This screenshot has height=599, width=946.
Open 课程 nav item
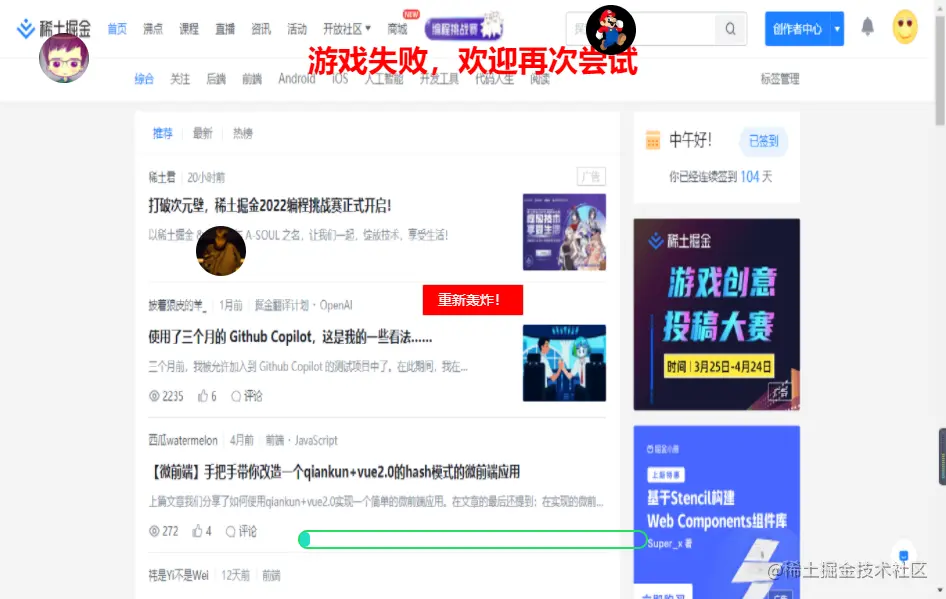point(189,29)
